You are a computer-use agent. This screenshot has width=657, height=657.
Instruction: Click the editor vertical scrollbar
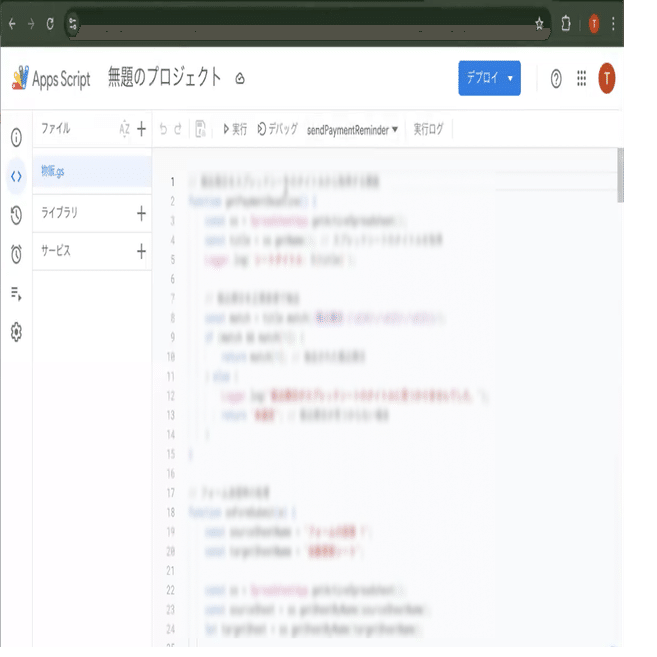pos(621,175)
